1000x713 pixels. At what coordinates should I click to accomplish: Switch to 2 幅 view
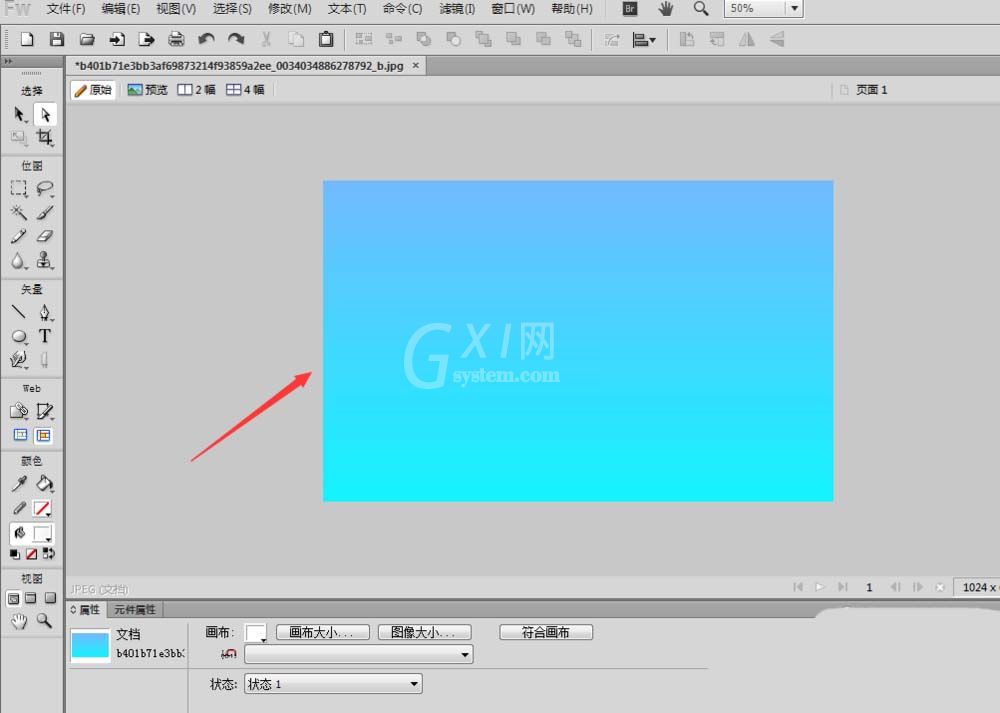196,90
